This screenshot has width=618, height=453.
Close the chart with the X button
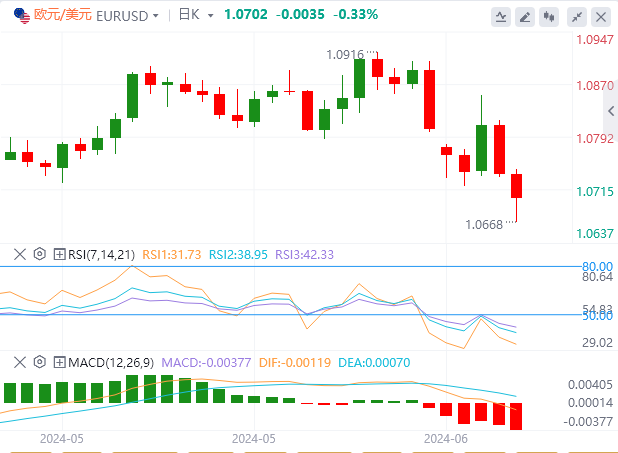pyautogui.click(x=601, y=17)
